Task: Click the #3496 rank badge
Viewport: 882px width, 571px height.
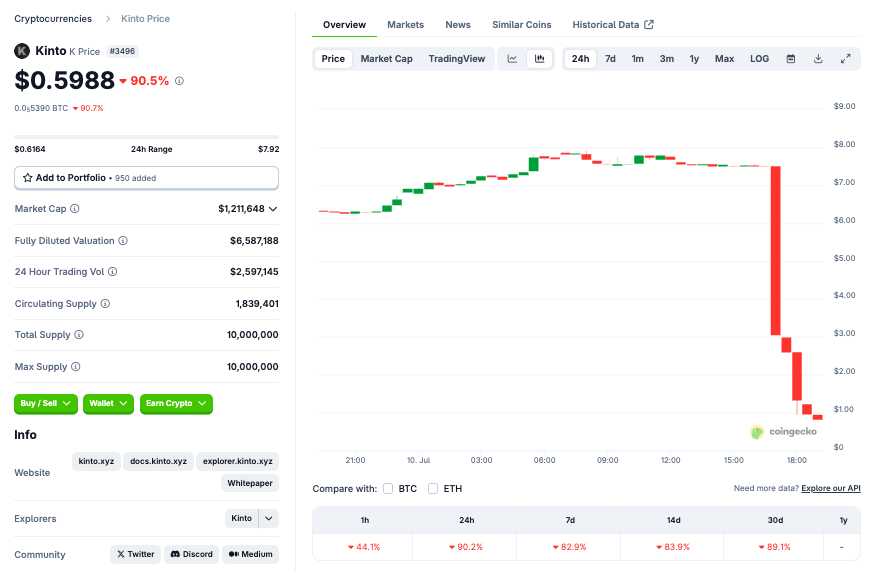Action: (122, 51)
